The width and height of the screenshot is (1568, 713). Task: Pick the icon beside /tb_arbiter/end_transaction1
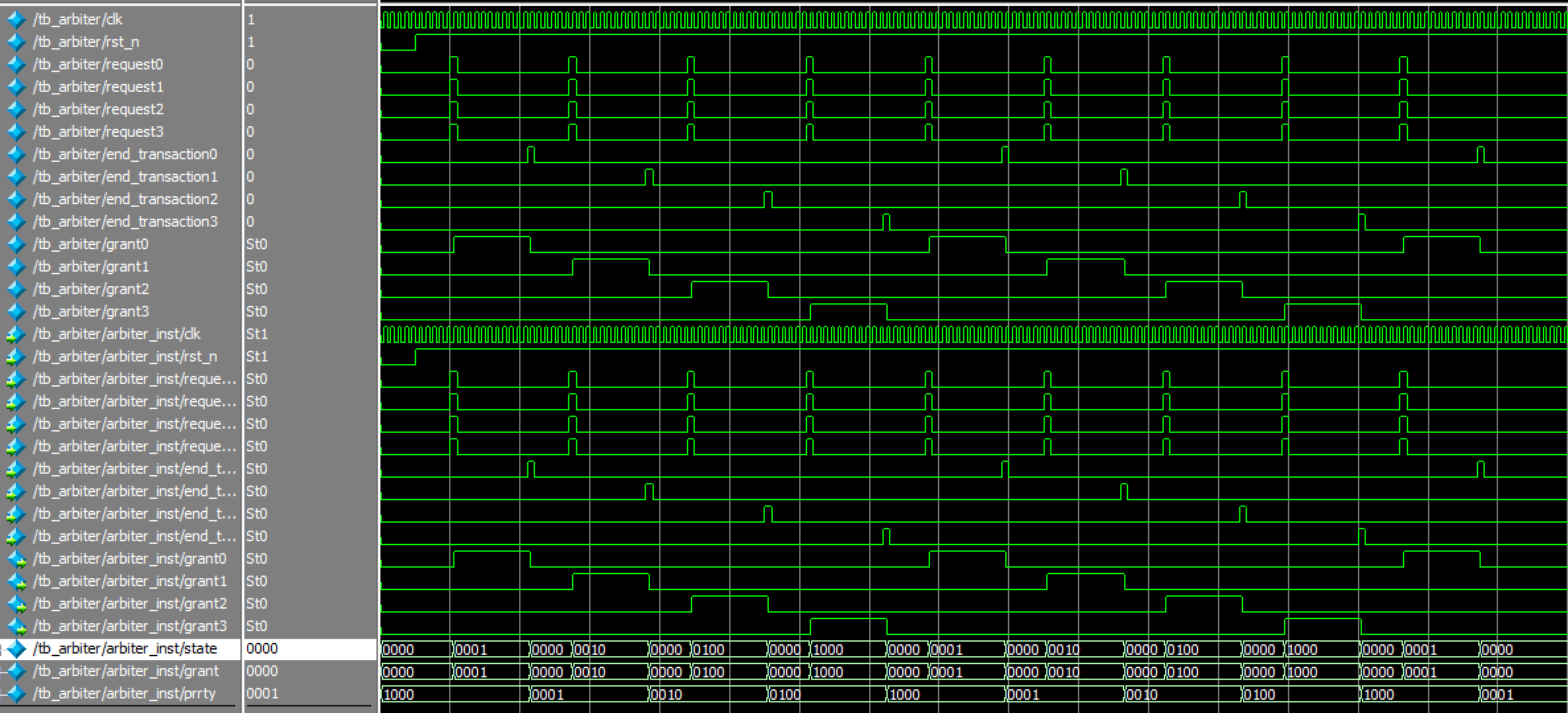pyautogui.click(x=16, y=177)
